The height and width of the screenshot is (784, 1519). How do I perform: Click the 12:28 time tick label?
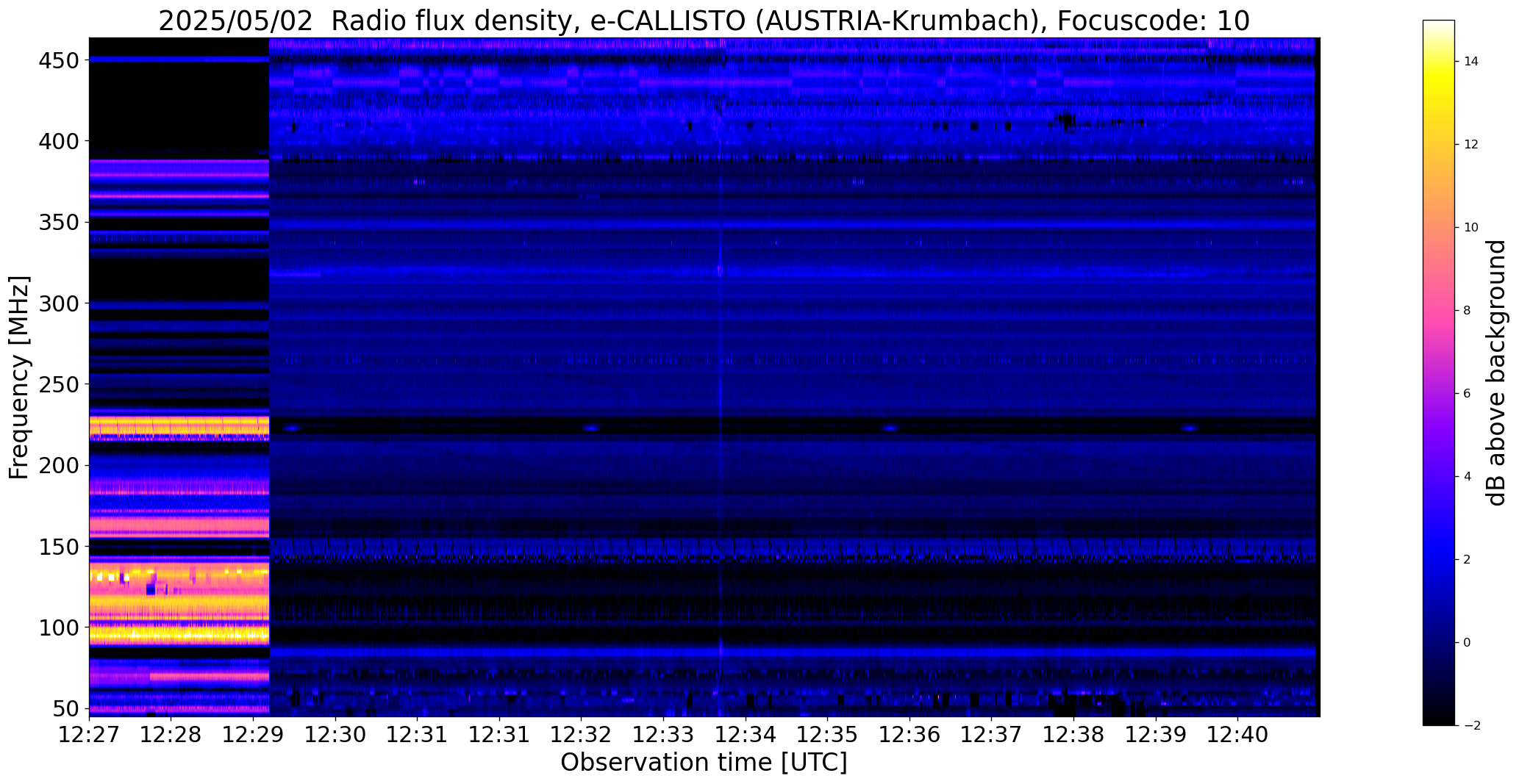171,734
